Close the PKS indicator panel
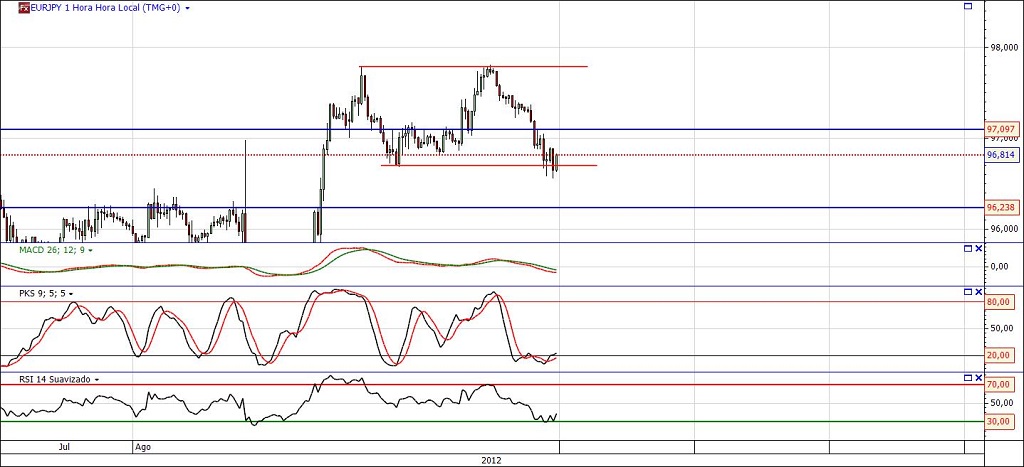The height and width of the screenshot is (467, 1024). click(x=978, y=291)
